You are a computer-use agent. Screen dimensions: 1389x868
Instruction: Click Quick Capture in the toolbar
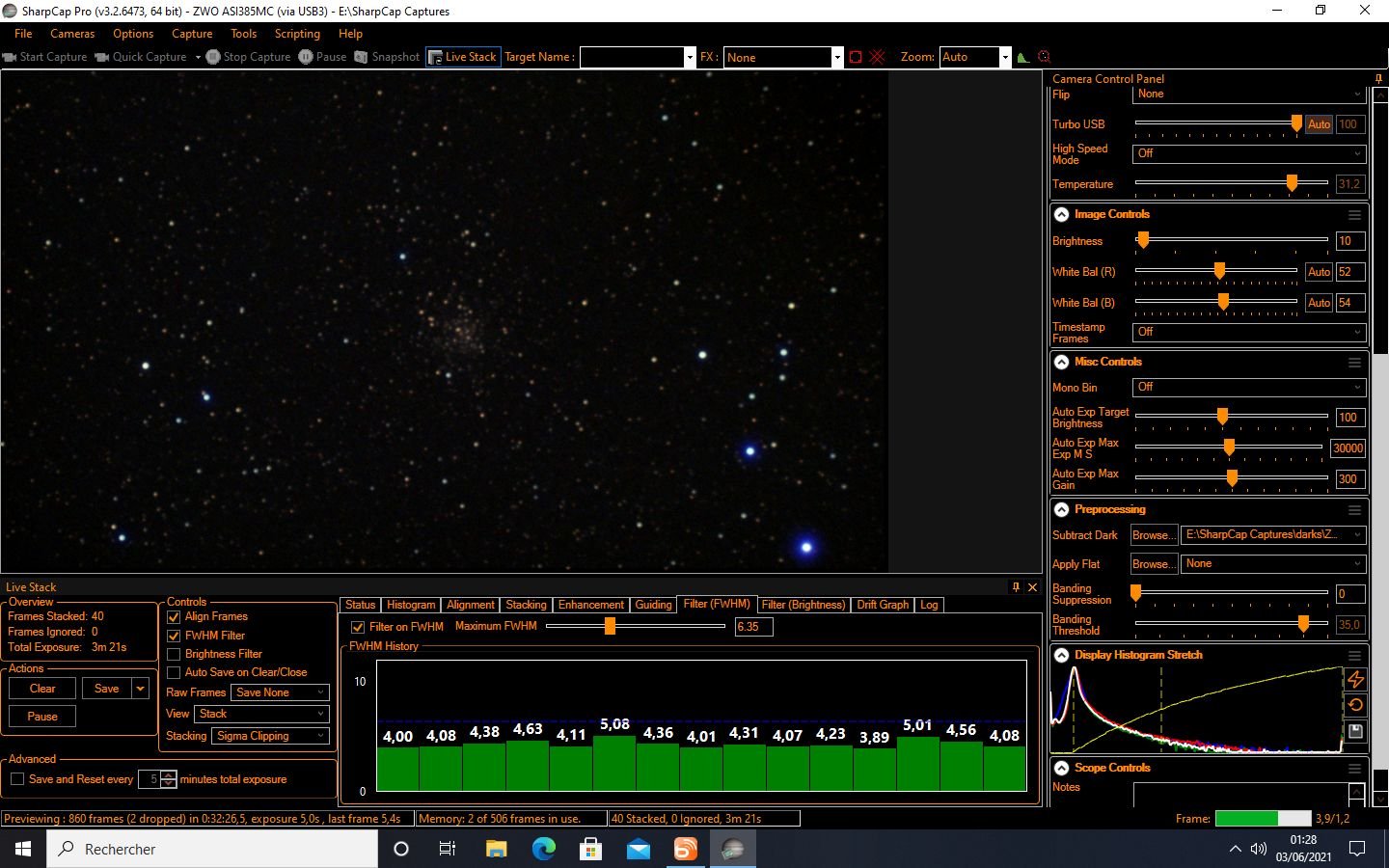(x=141, y=57)
